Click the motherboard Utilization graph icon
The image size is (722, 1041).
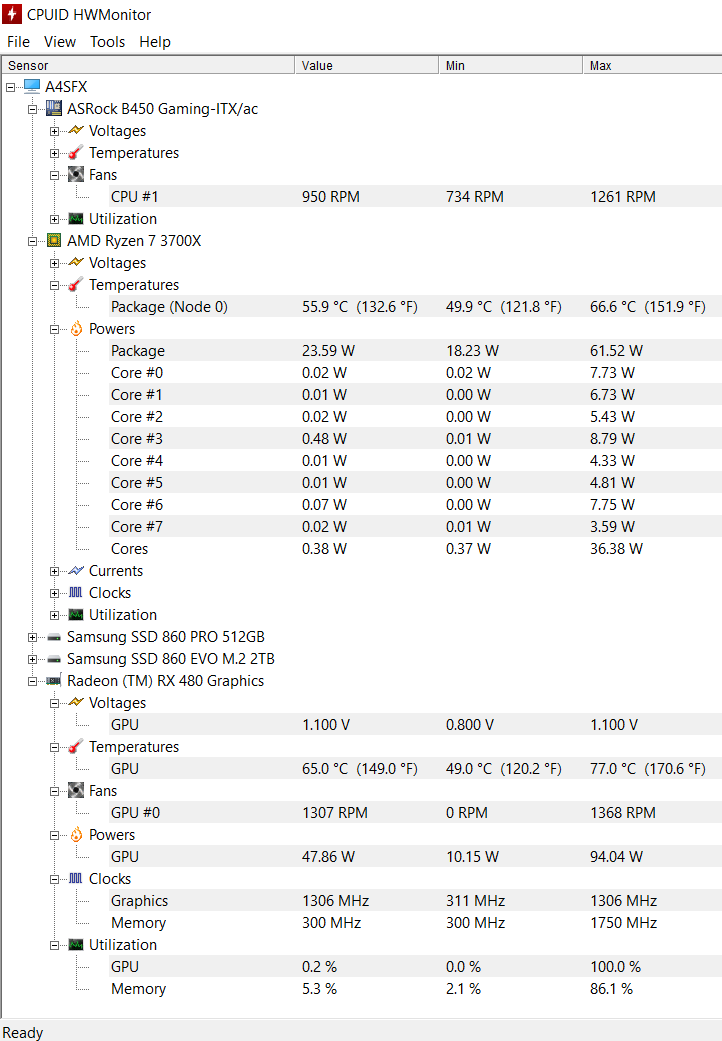click(76, 218)
